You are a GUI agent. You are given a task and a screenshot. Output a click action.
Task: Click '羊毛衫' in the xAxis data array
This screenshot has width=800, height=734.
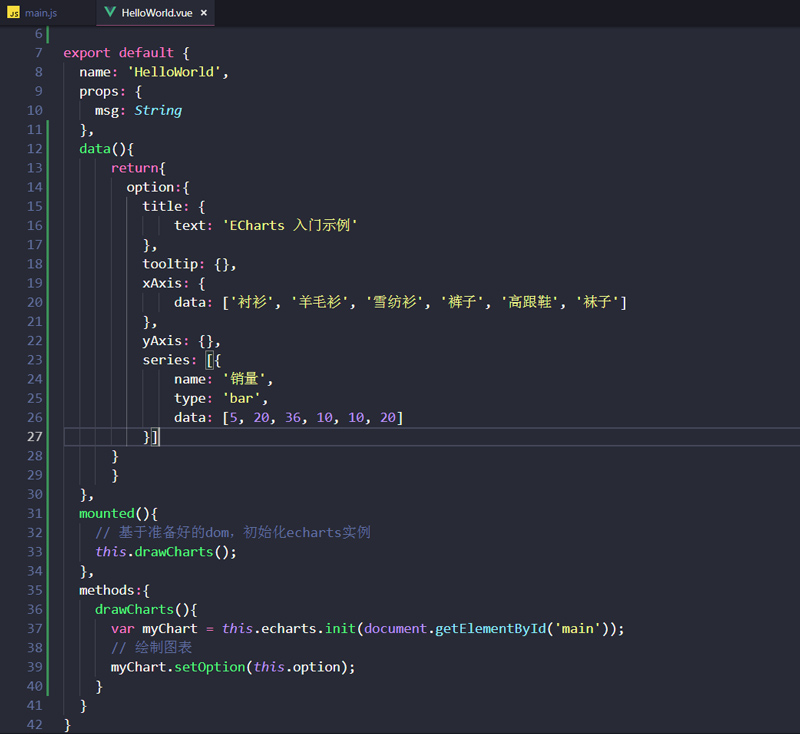[320, 302]
